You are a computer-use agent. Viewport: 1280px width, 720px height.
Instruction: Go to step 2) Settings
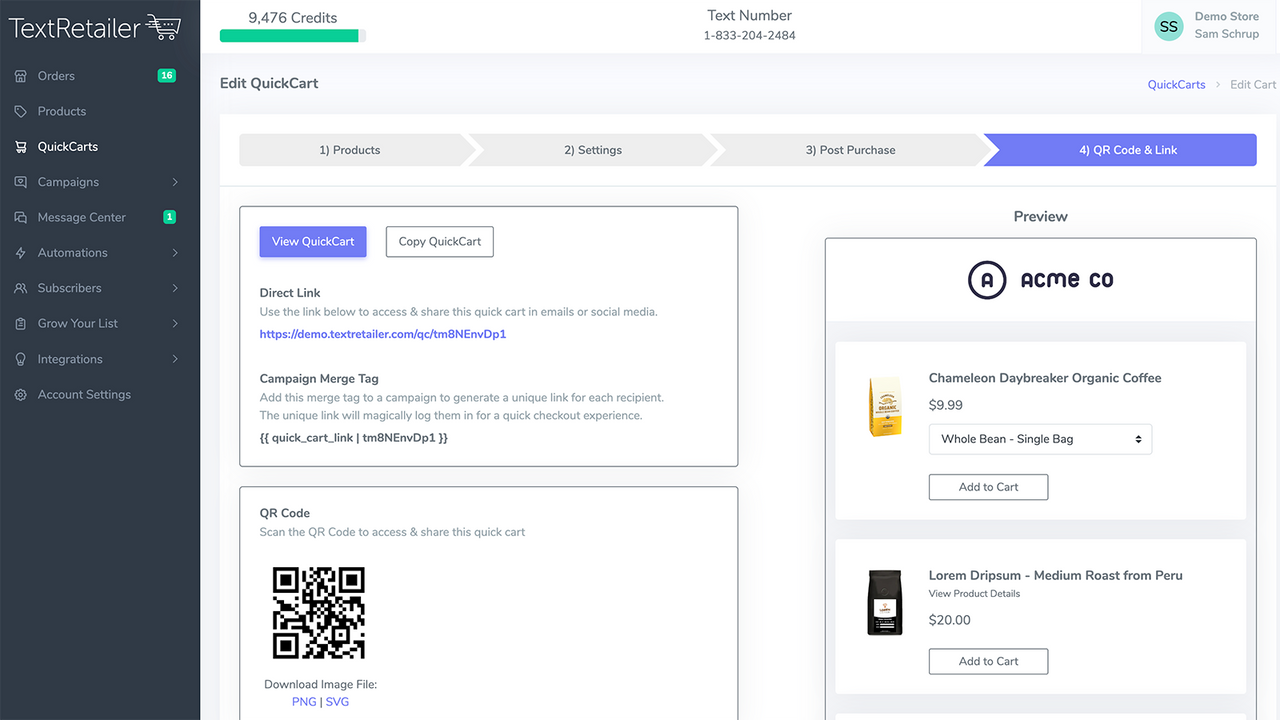pos(593,150)
